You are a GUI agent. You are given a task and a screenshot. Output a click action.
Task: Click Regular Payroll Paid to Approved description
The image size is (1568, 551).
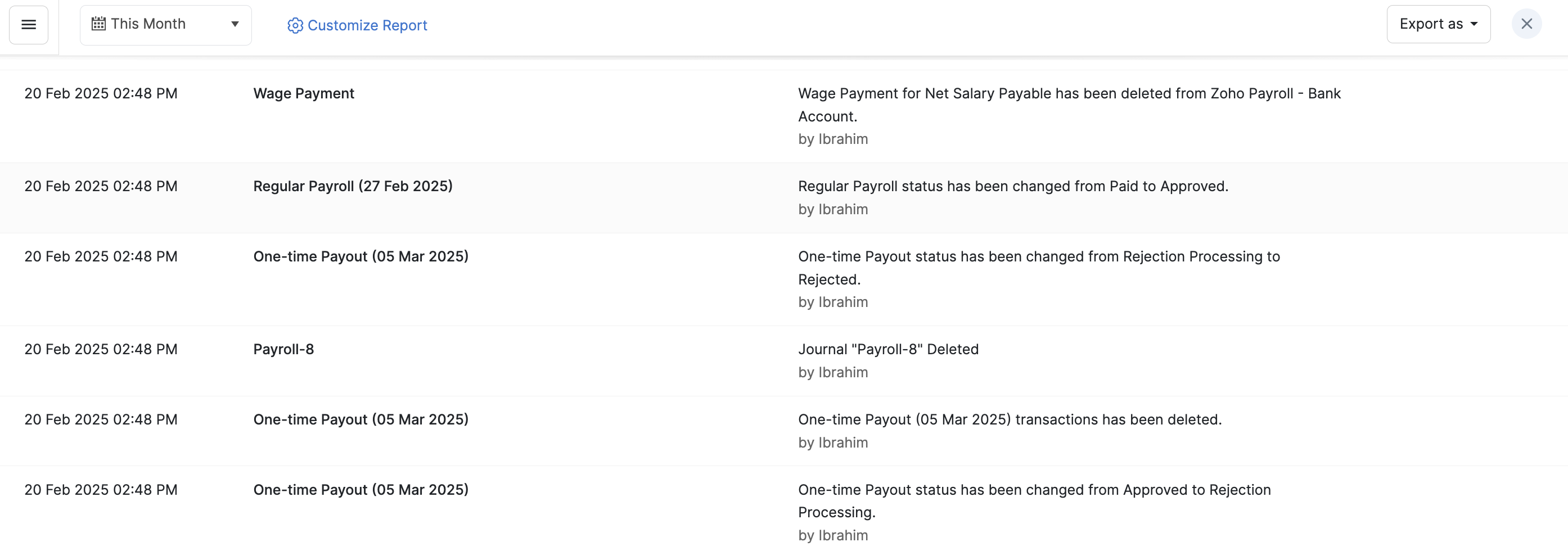point(1013,186)
